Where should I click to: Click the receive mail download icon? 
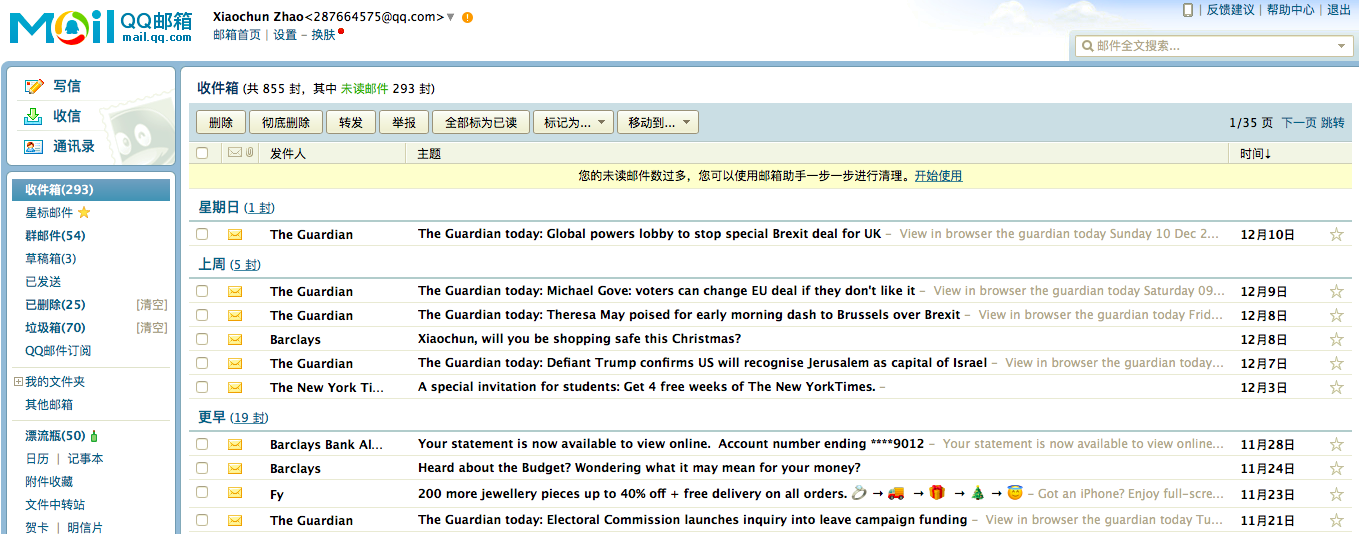(34, 116)
